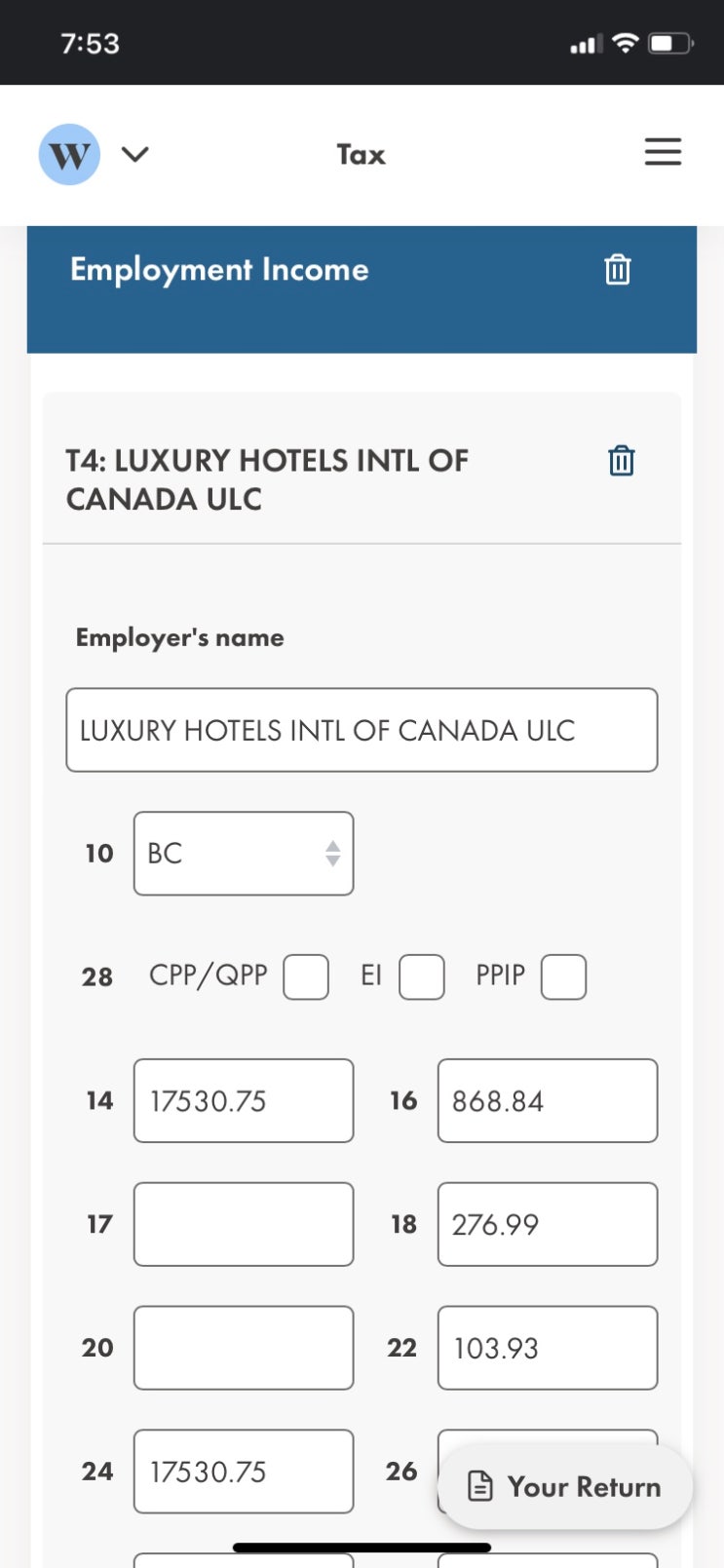Open the Your Return summary
The width and height of the screenshot is (724, 1568).
565,1486
